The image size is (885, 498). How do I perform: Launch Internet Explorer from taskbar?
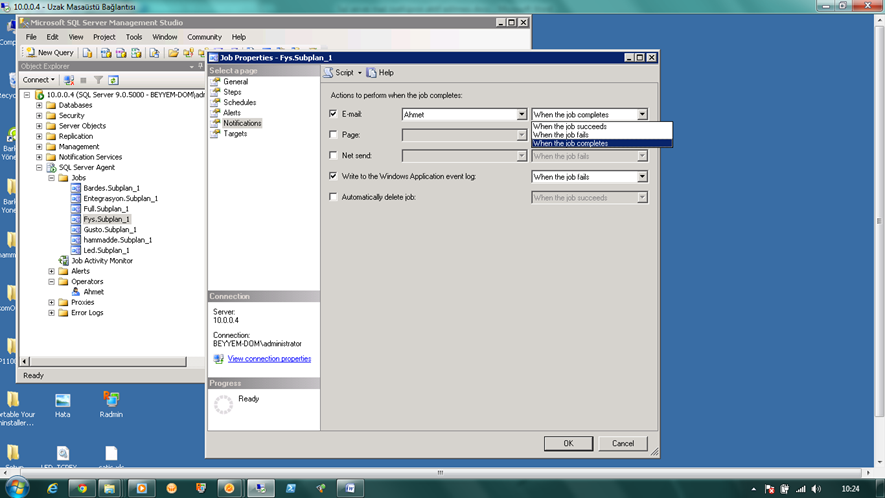click(x=52, y=488)
